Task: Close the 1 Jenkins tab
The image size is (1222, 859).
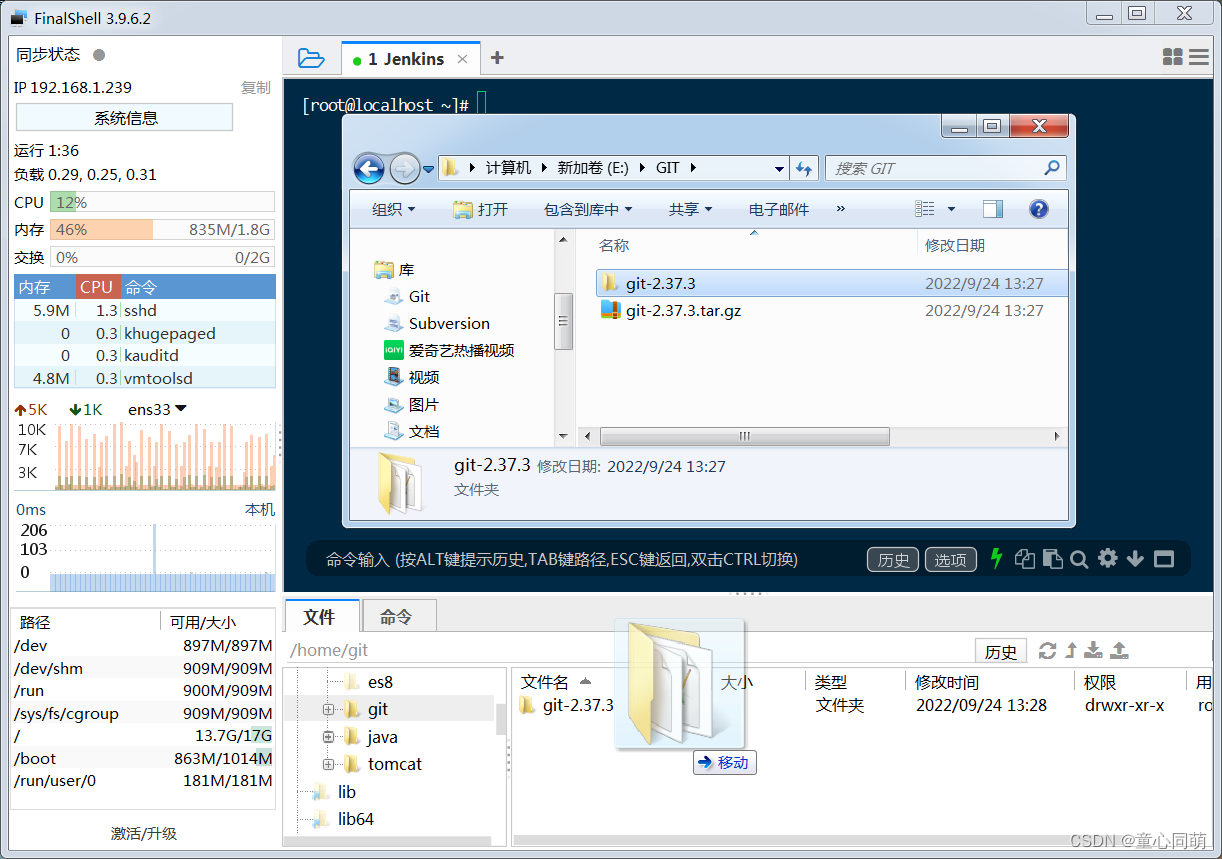Action: (x=462, y=59)
